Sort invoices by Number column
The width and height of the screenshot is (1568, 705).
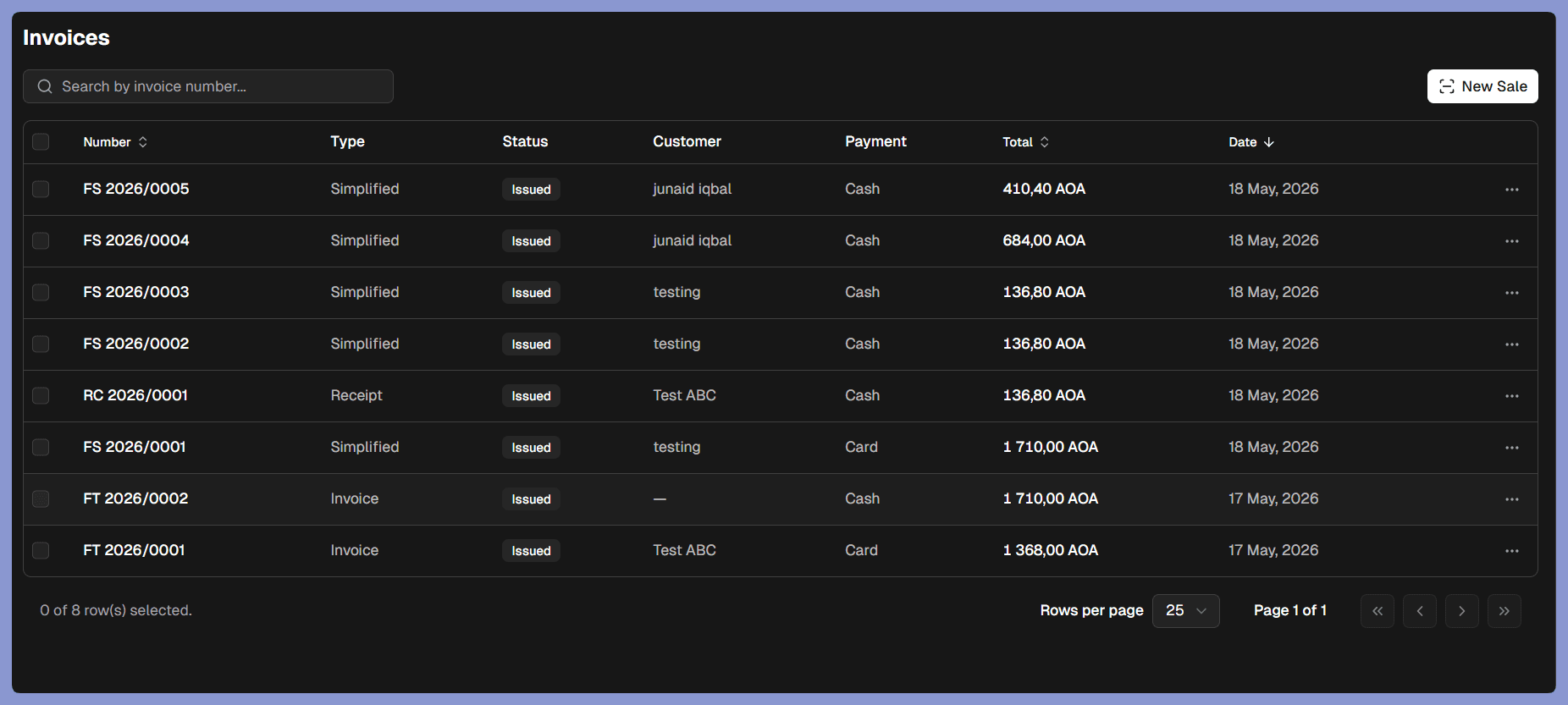[116, 142]
